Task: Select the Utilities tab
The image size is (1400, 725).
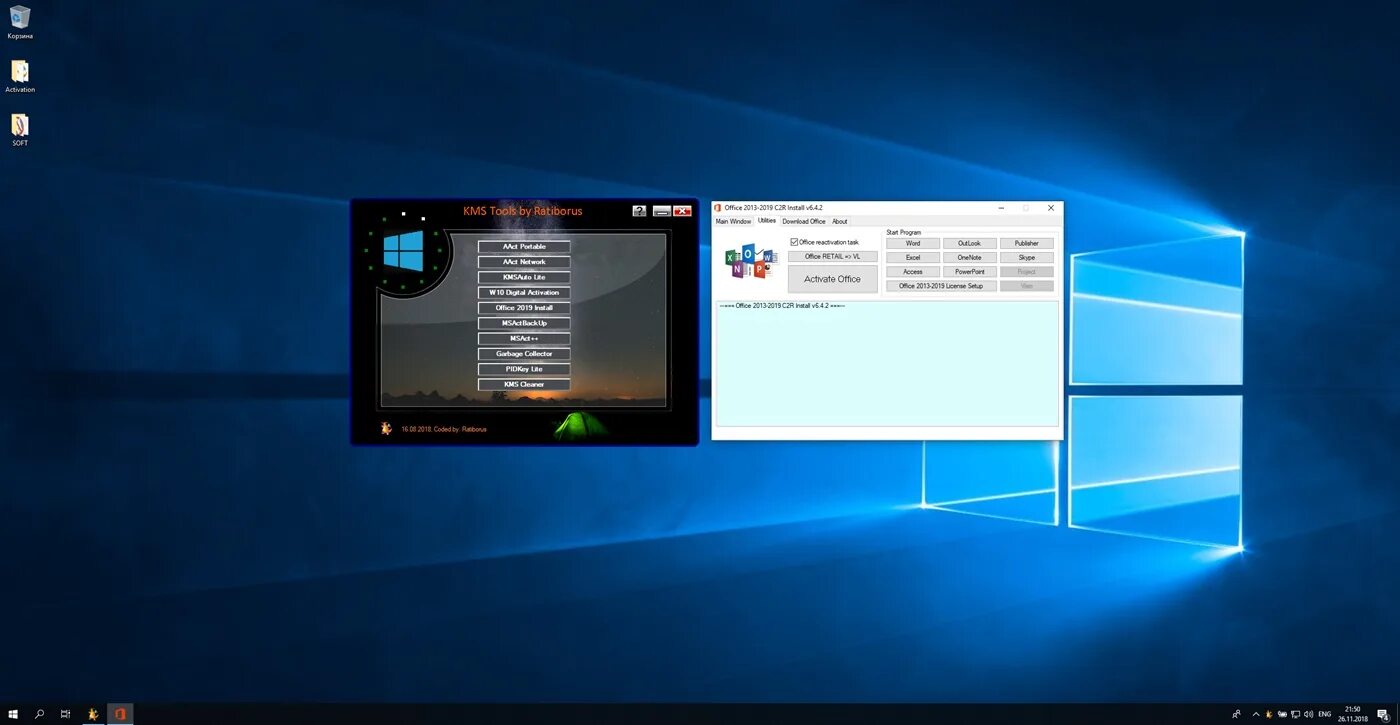Action: click(767, 220)
